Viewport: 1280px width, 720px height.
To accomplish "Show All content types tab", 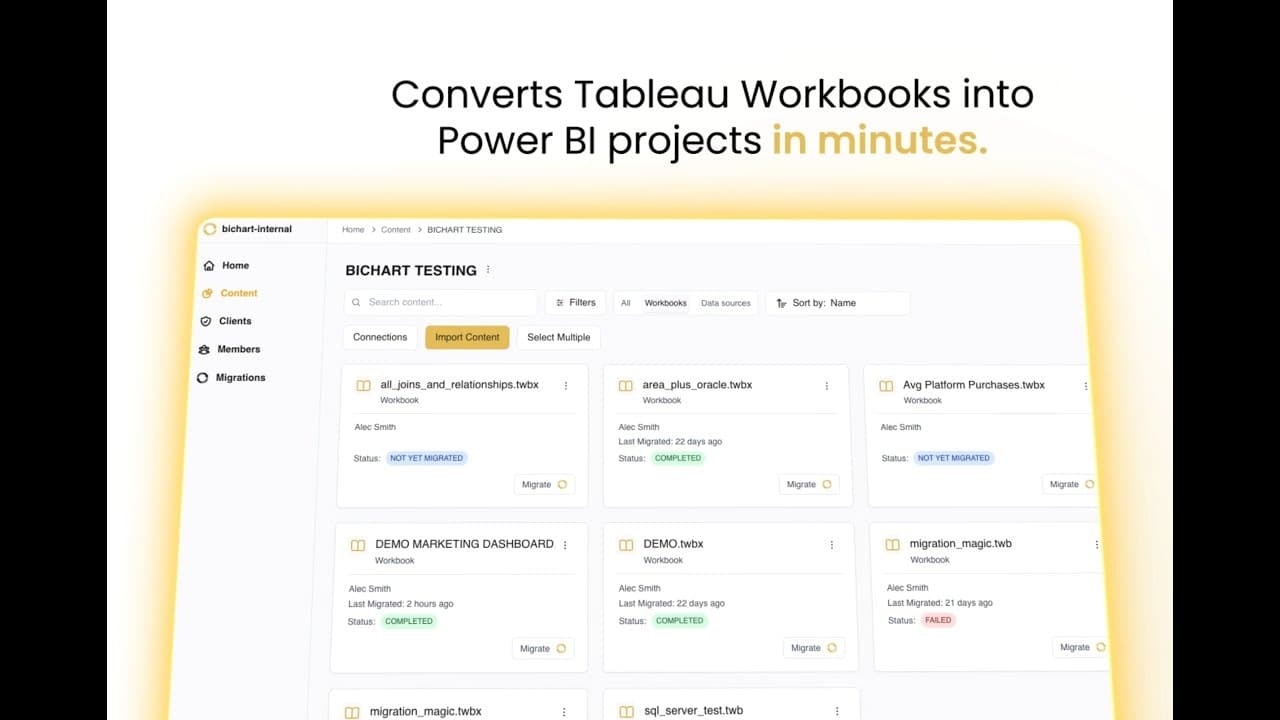I will 625,303.
